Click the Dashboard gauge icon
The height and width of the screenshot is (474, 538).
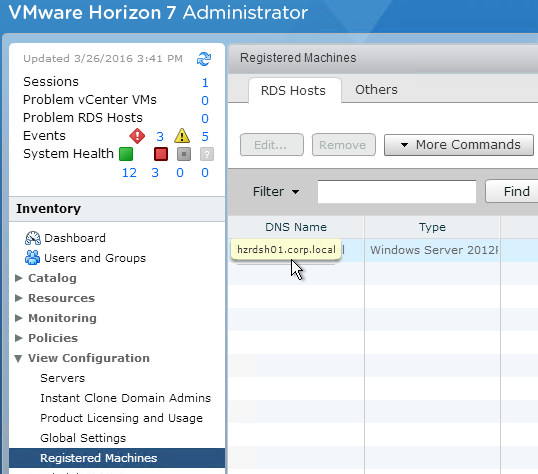pyautogui.click(x=33, y=238)
